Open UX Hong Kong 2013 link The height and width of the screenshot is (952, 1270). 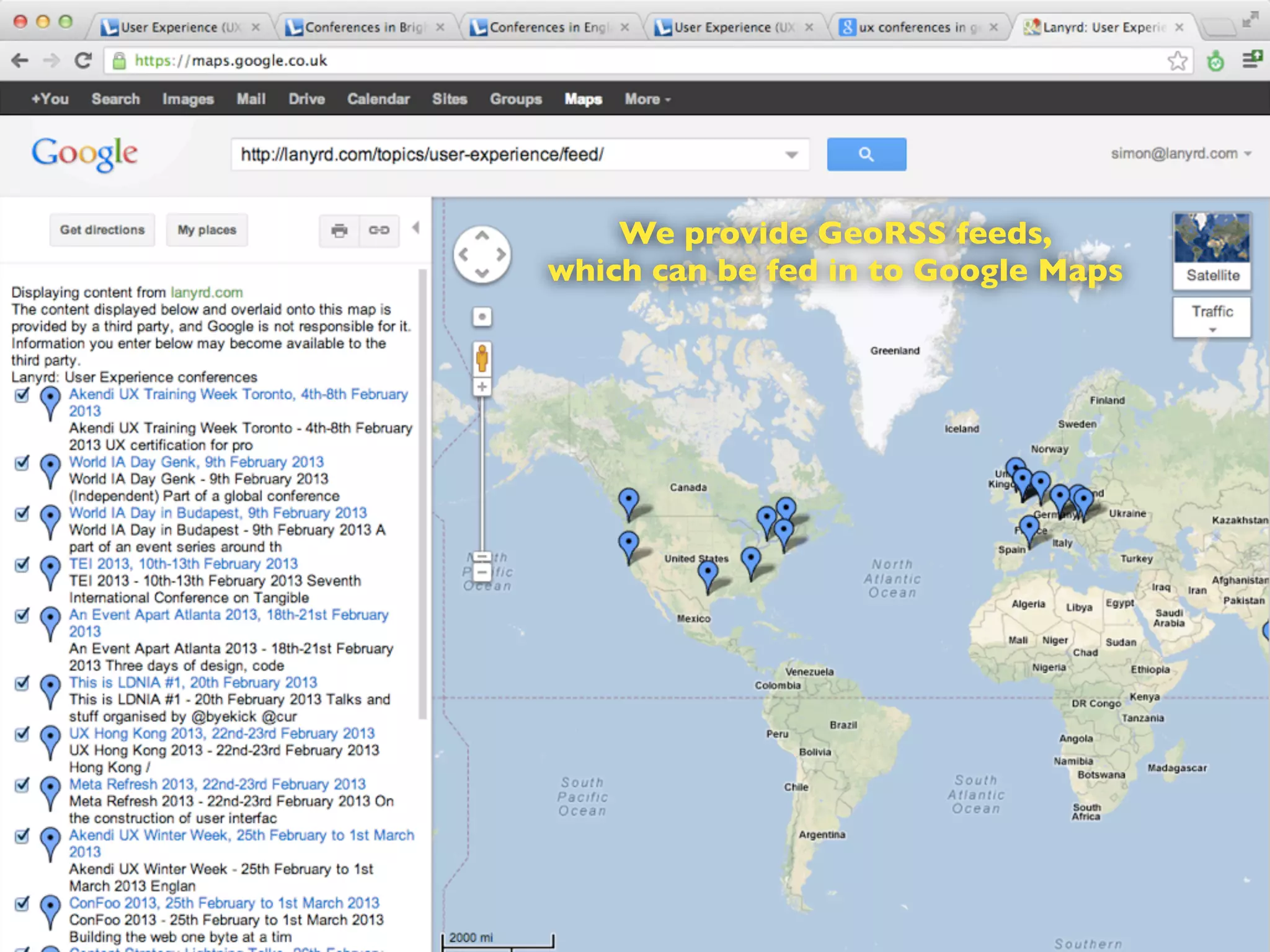221,733
